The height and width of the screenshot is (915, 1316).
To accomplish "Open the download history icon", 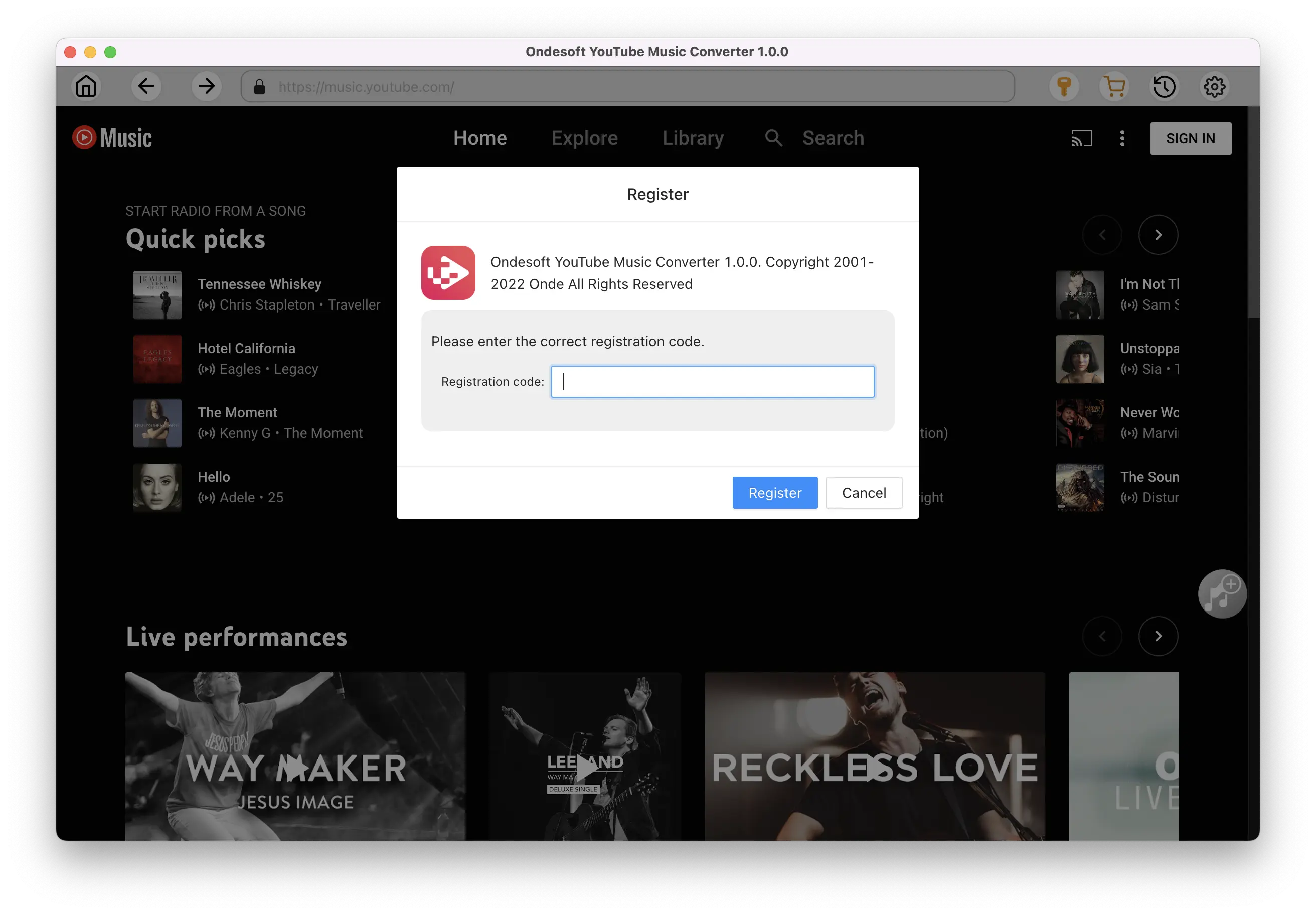I will pyautogui.click(x=1164, y=87).
